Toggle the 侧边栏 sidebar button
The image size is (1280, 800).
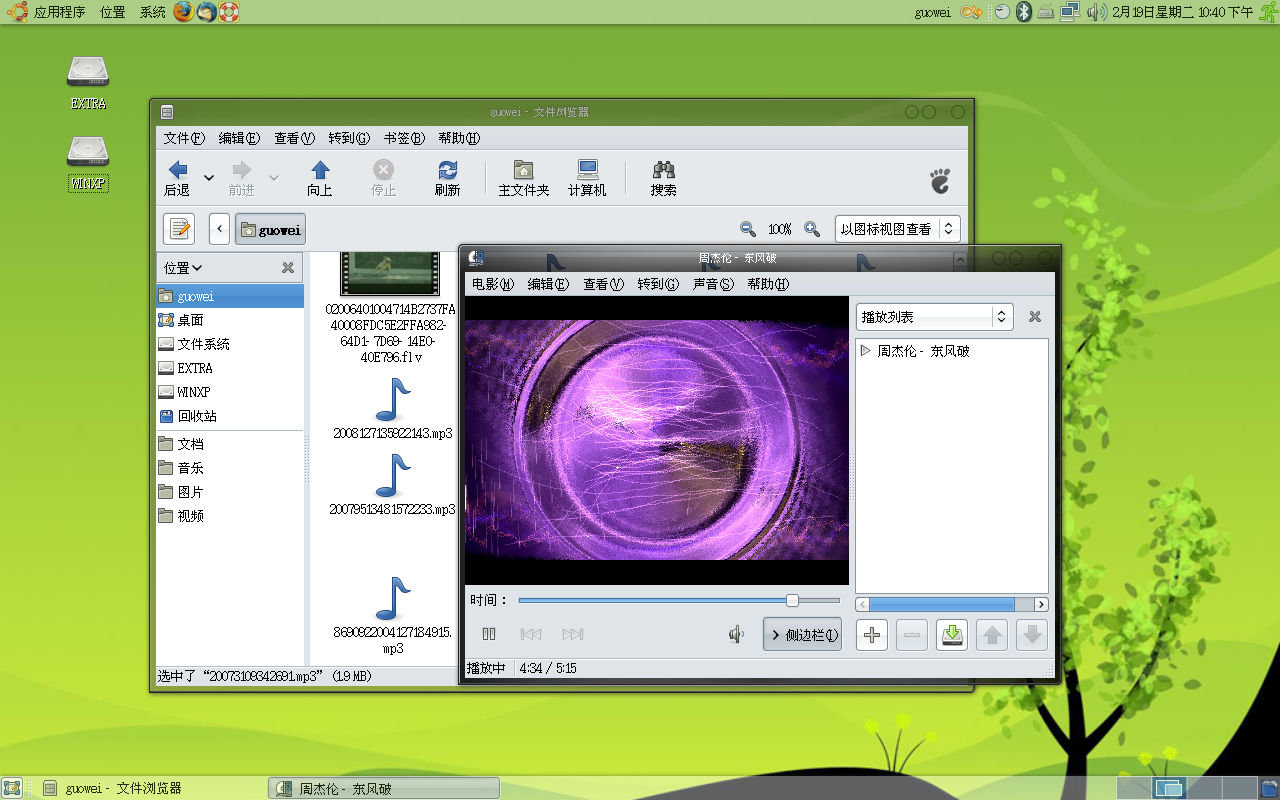tap(802, 634)
